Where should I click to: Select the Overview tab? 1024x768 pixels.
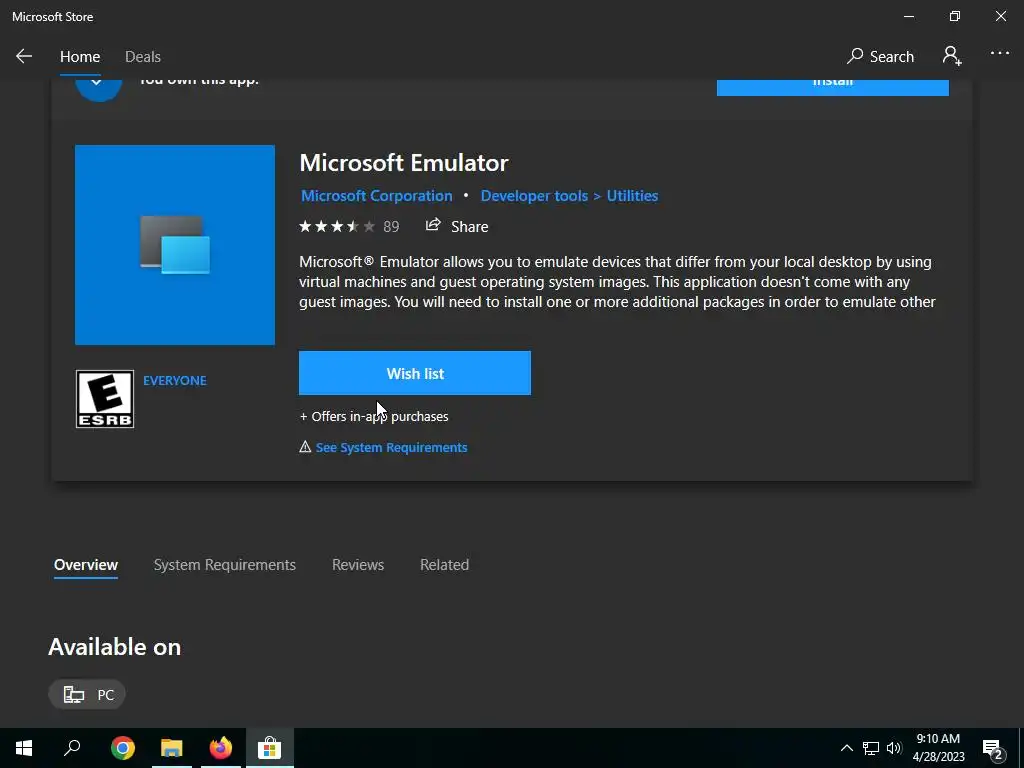86,565
